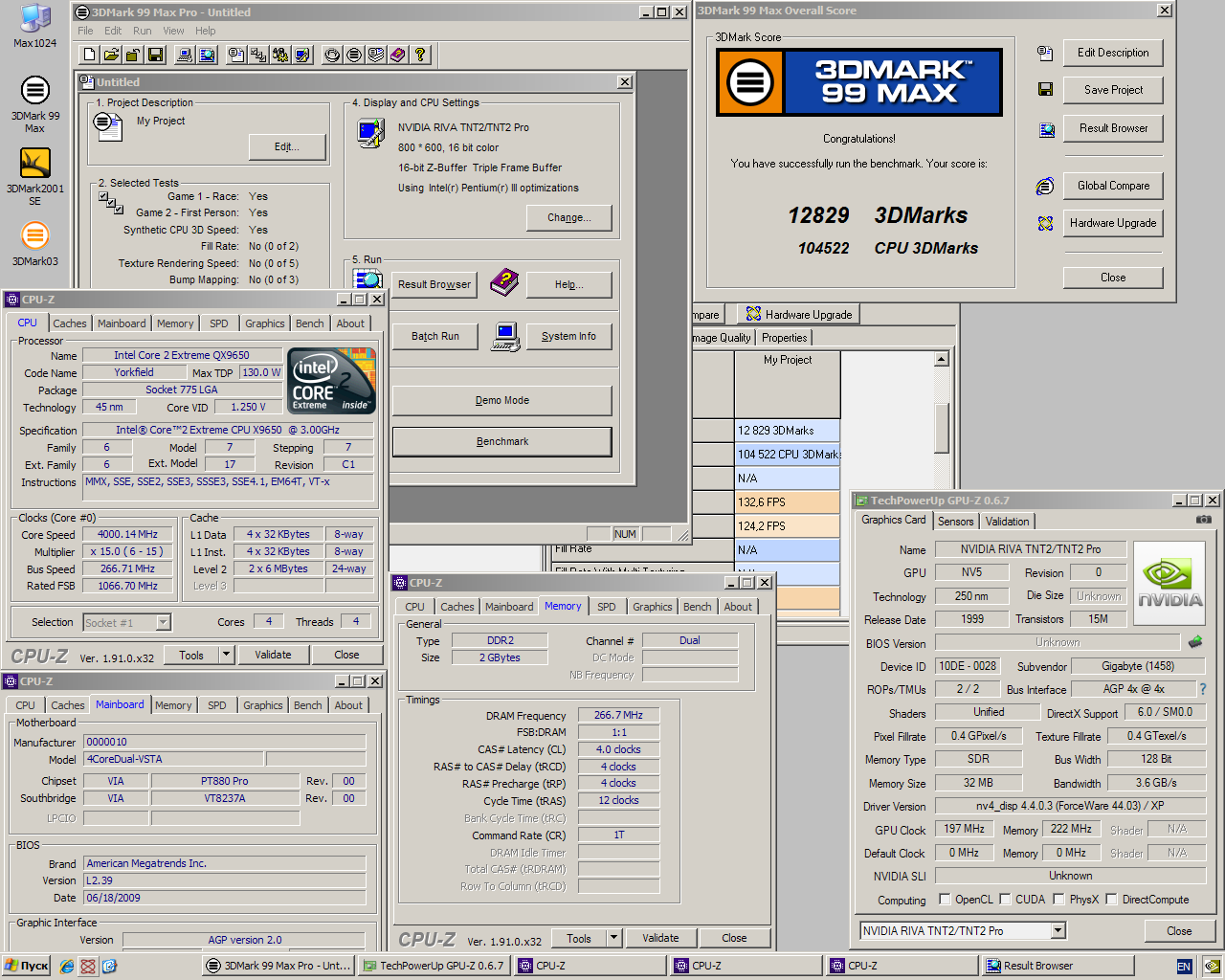Click the New project toolbar icon
Screen dimensions: 1225x980
pyautogui.click(x=89, y=55)
